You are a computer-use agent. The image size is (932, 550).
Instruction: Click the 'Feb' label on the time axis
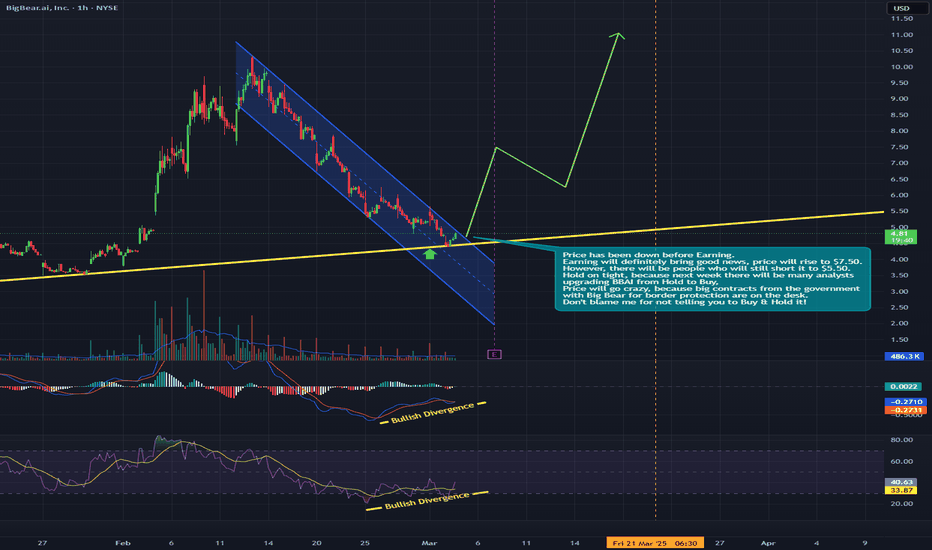tap(123, 543)
